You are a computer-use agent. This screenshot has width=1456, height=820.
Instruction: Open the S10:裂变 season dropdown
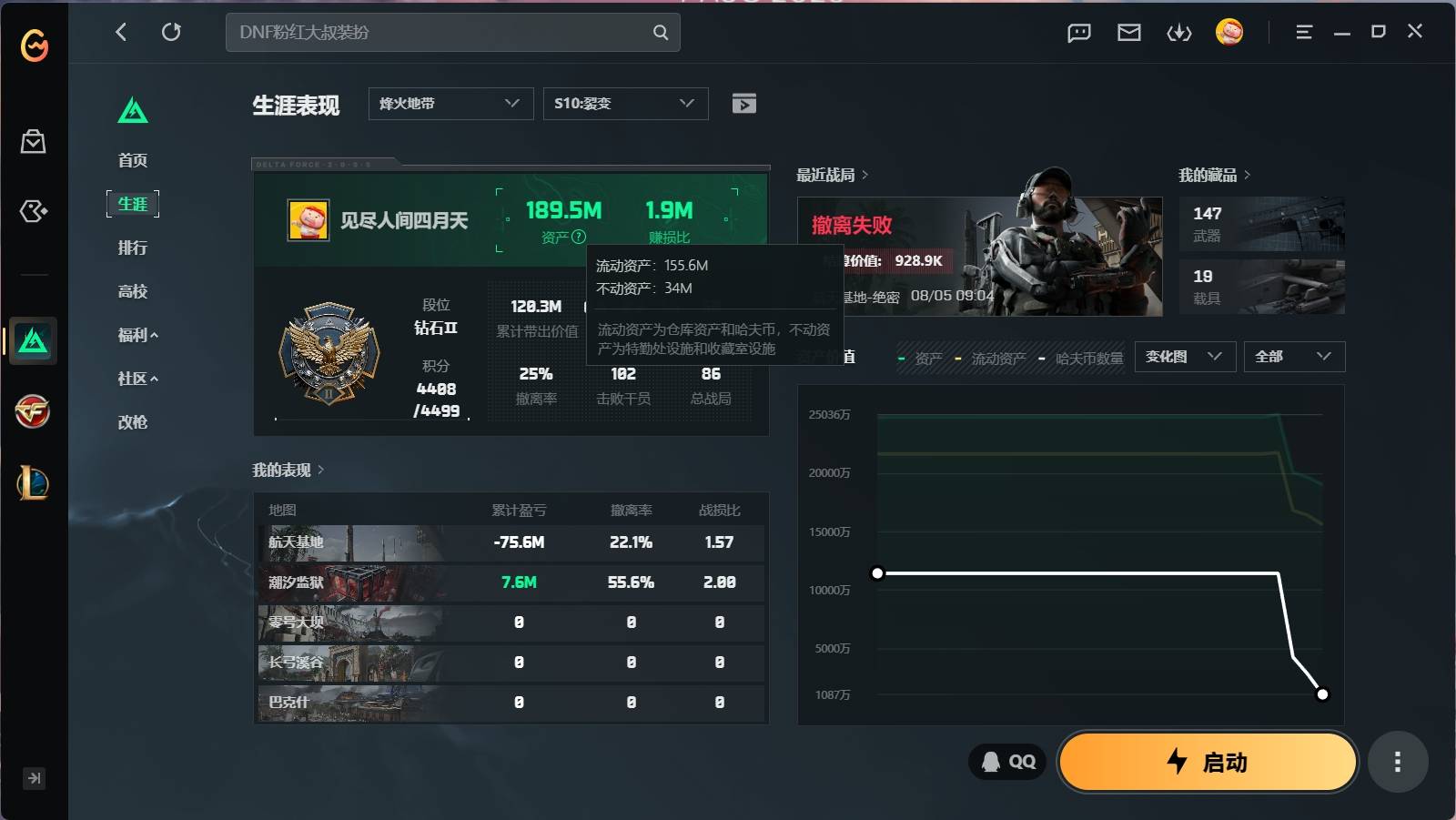tap(625, 104)
